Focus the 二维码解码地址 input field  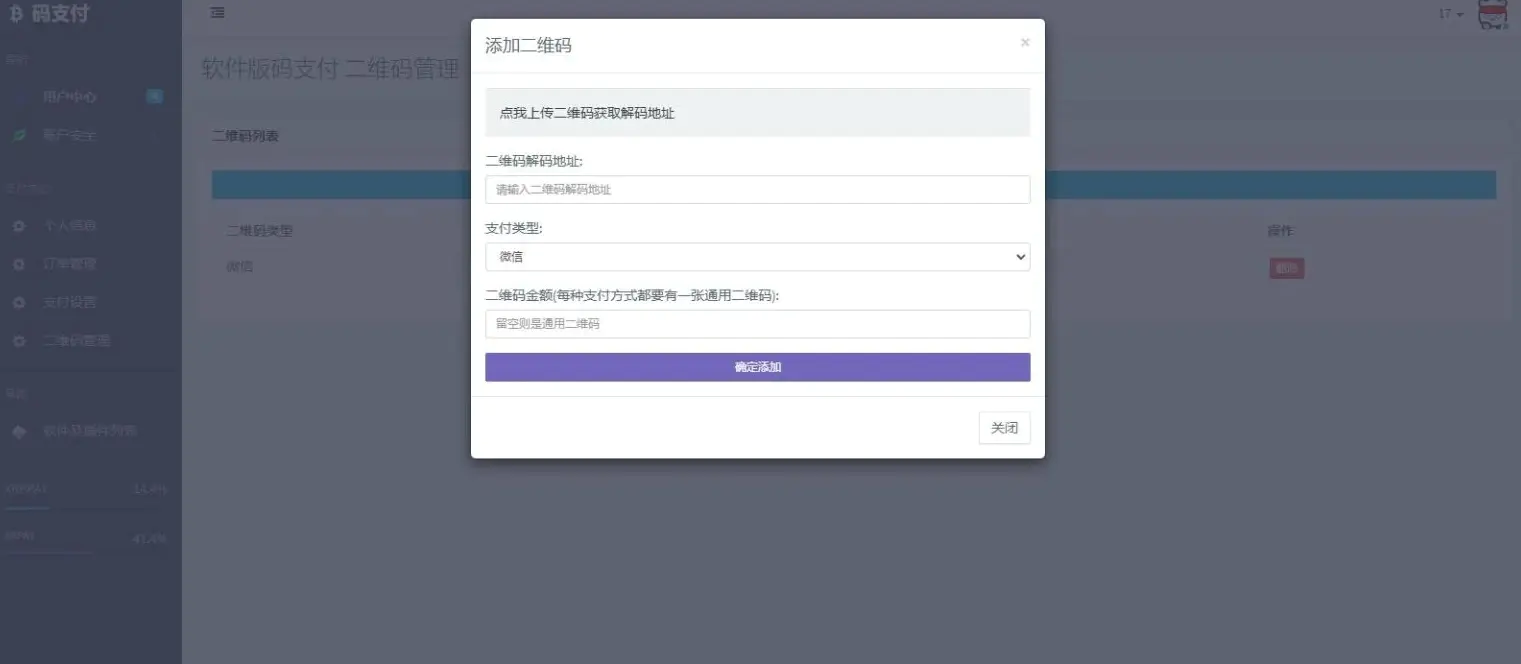757,189
